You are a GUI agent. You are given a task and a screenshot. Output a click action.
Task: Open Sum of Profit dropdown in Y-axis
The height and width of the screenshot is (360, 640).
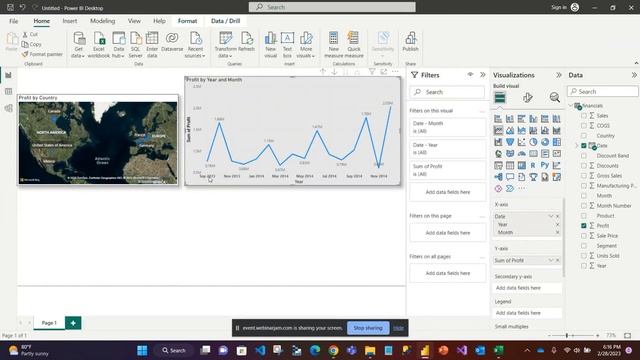[551, 260]
